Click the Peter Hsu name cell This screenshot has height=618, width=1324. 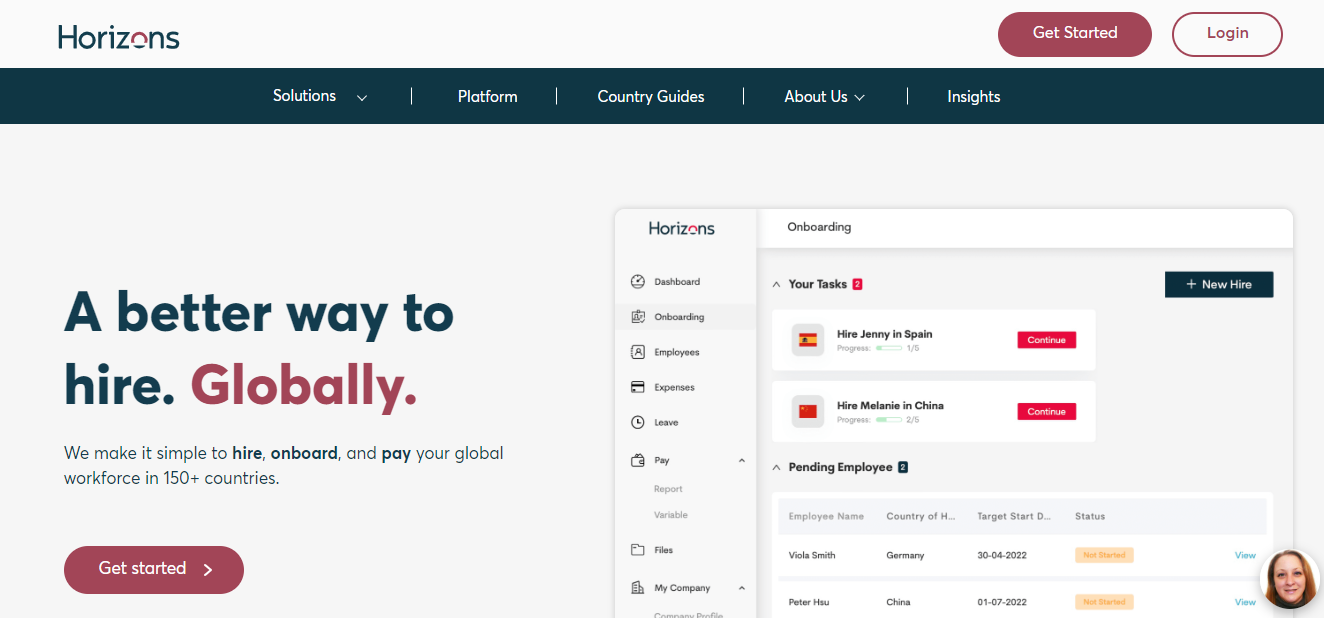[x=809, y=602]
